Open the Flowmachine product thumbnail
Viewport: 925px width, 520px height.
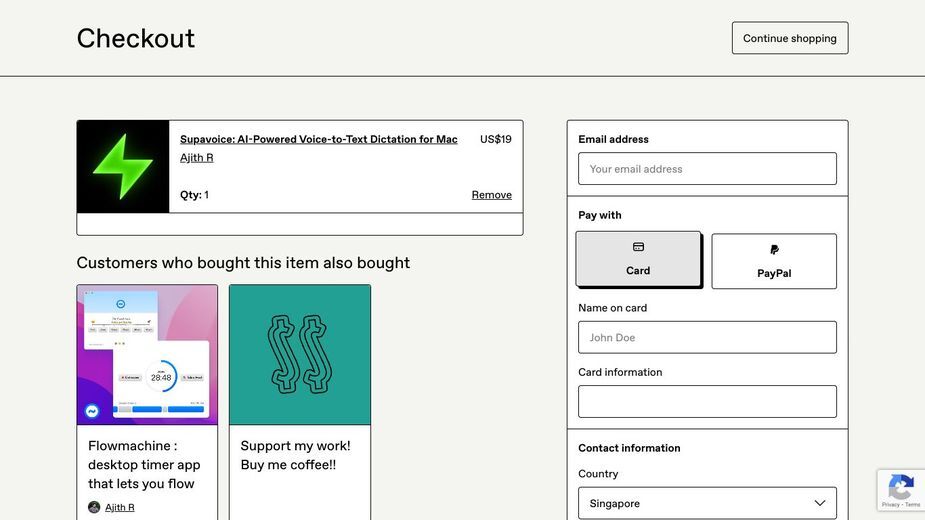147,355
